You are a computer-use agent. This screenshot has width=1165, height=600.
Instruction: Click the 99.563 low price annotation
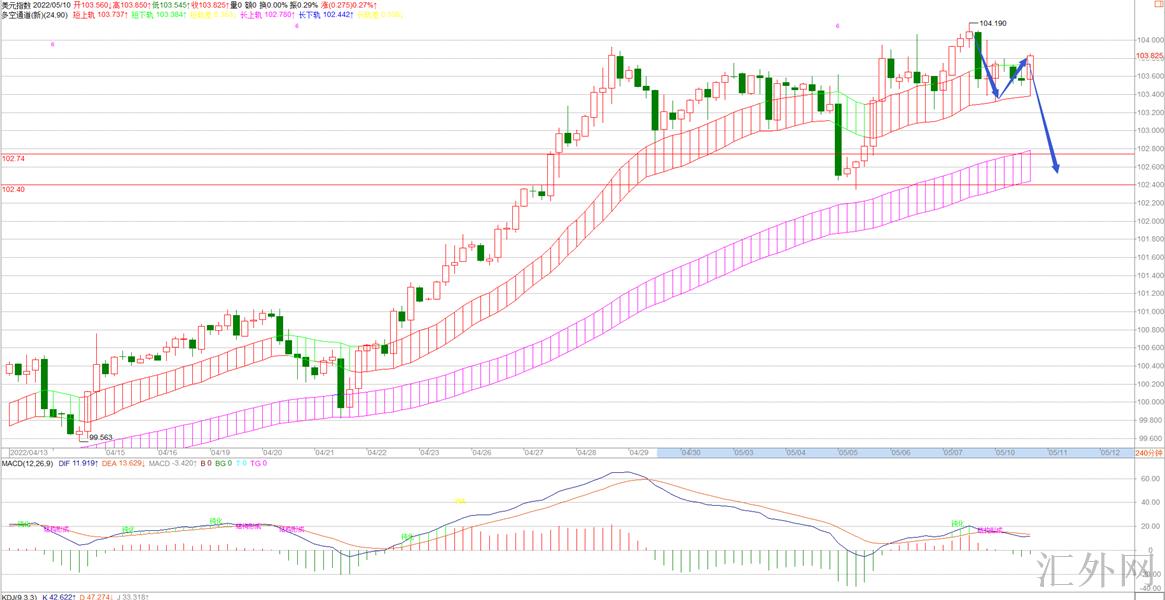(x=100, y=437)
